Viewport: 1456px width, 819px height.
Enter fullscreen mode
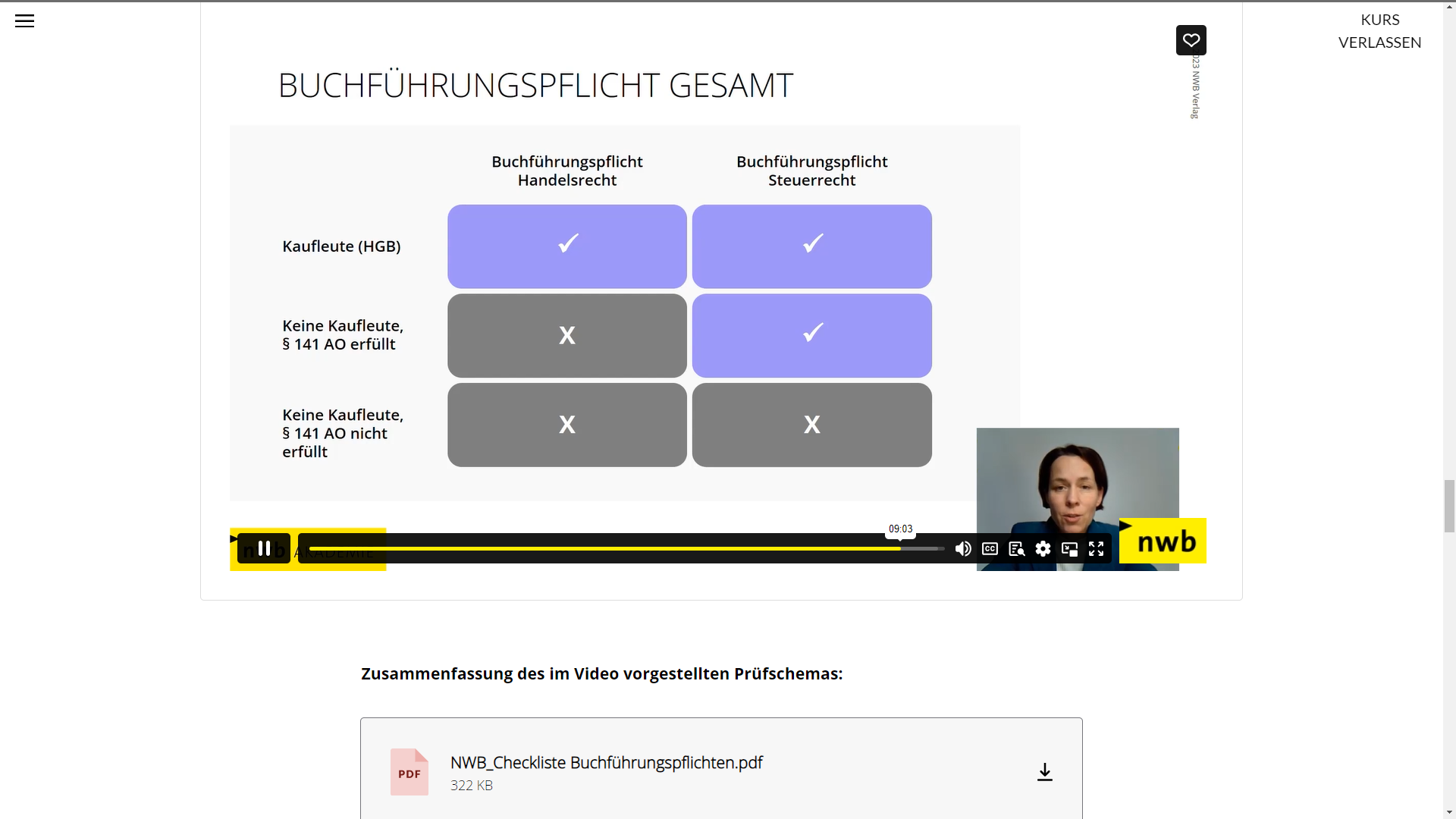pyautogui.click(x=1097, y=548)
